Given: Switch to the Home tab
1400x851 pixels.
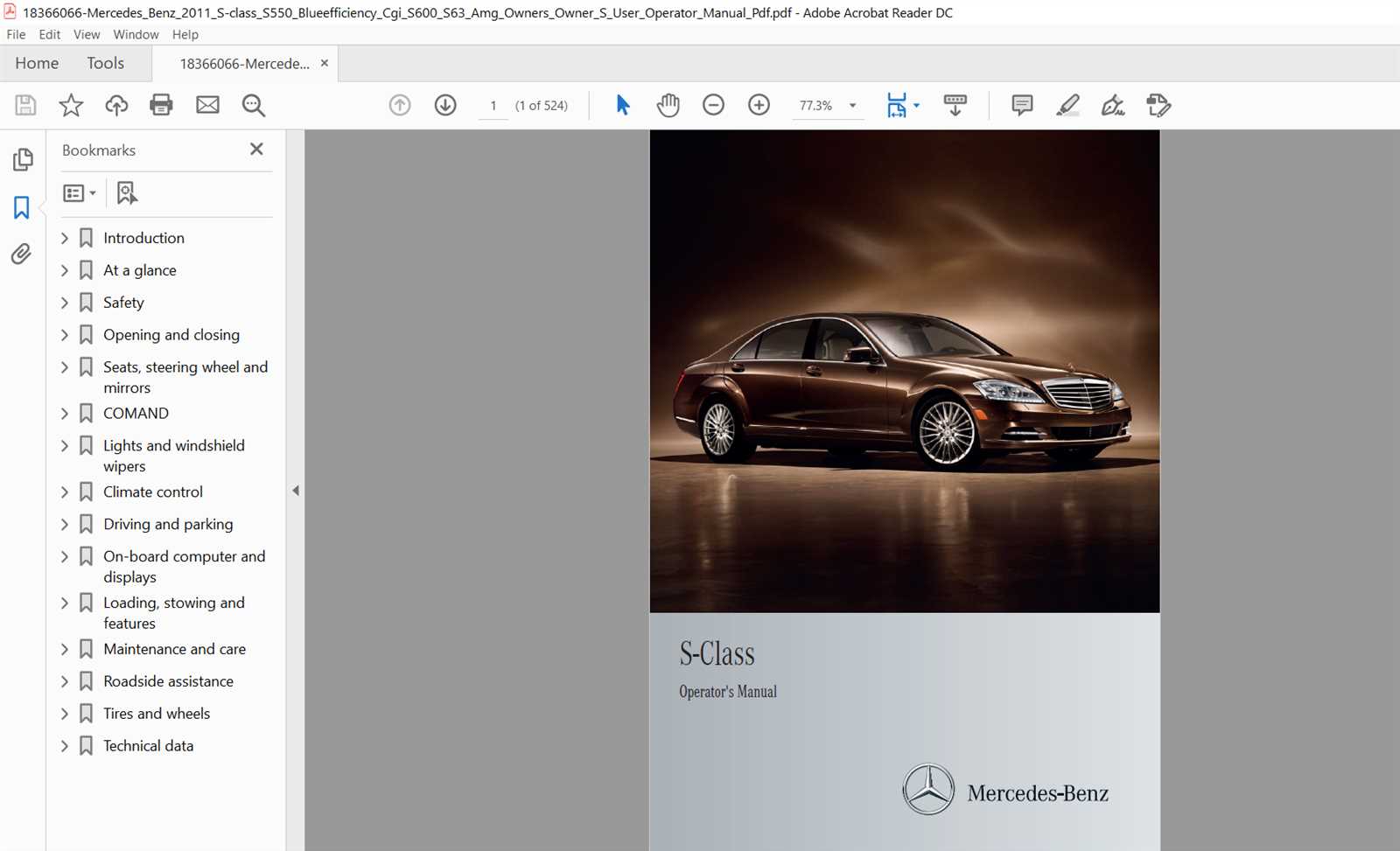Looking at the screenshot, I should tap(37, 63).
